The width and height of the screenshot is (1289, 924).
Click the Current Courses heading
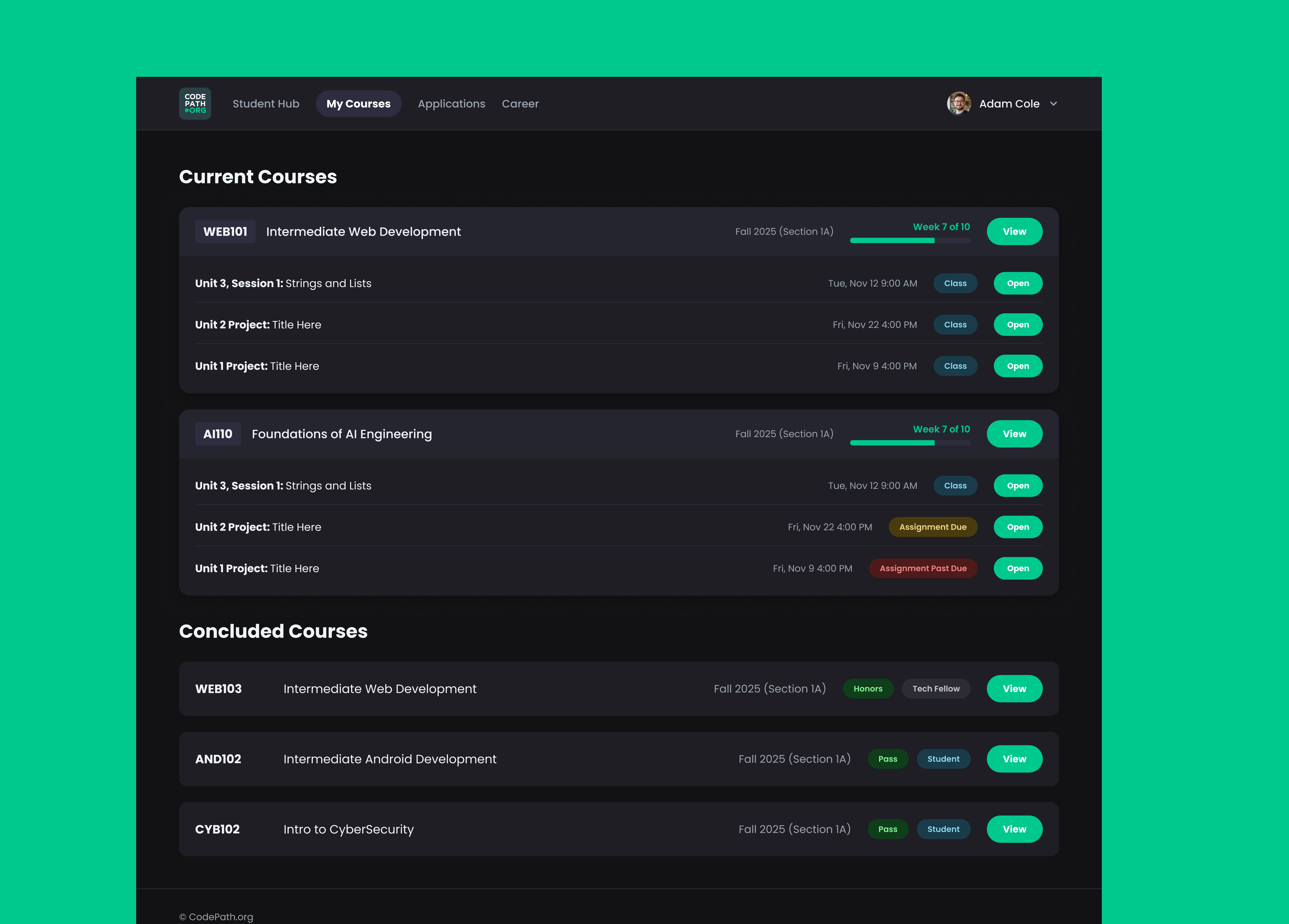pyautogui.click(x=258, y=177)
